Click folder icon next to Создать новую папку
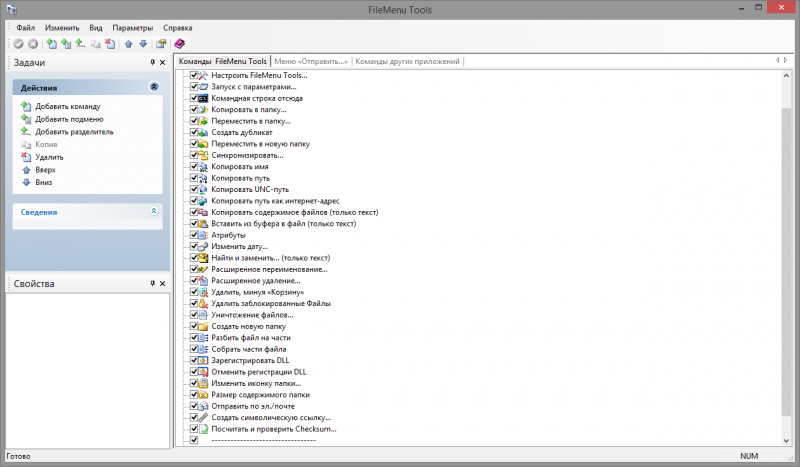 point(203,326)
